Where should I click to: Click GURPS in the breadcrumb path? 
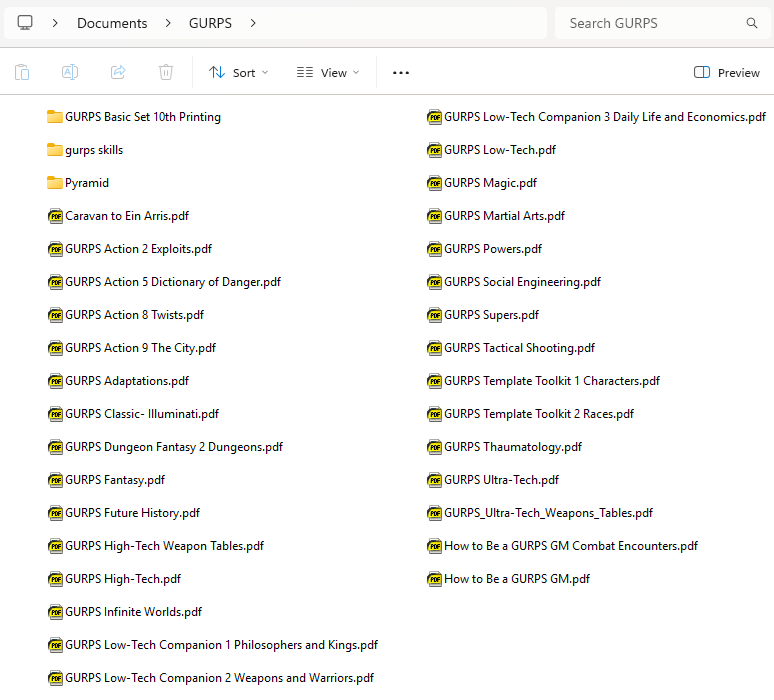pyautogui.click(x=210, y=23)
